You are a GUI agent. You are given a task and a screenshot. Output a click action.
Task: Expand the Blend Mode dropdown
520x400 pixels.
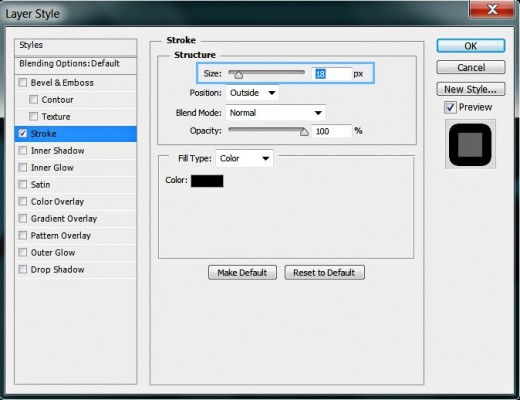click(x=276, y=113)
